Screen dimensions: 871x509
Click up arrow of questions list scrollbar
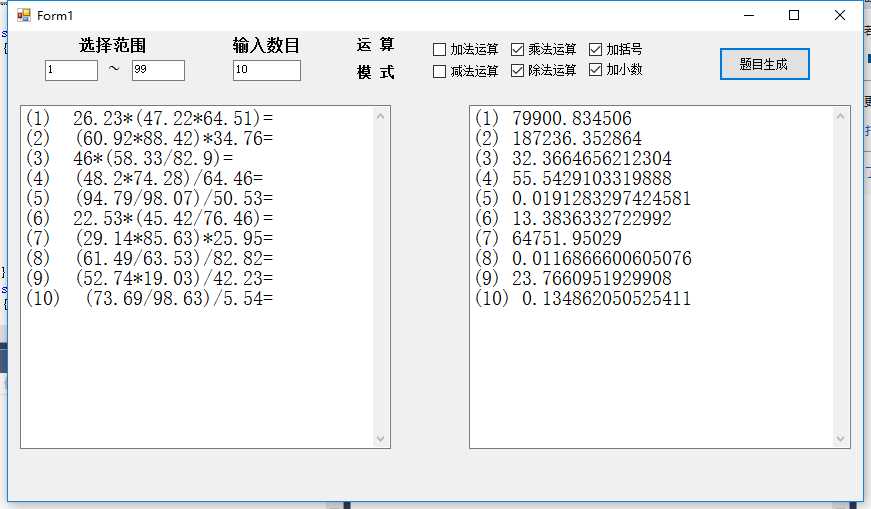click(x=381, y=116)
